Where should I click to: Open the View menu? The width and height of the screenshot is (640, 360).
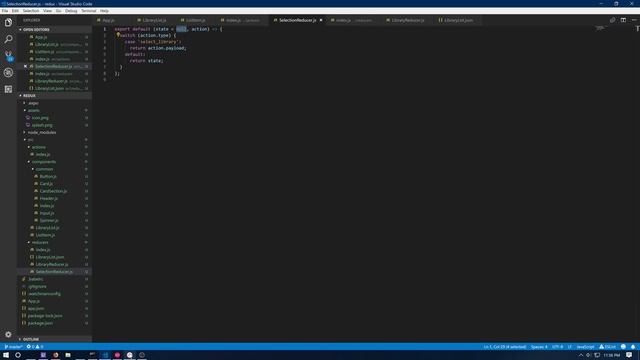[47, 11]
